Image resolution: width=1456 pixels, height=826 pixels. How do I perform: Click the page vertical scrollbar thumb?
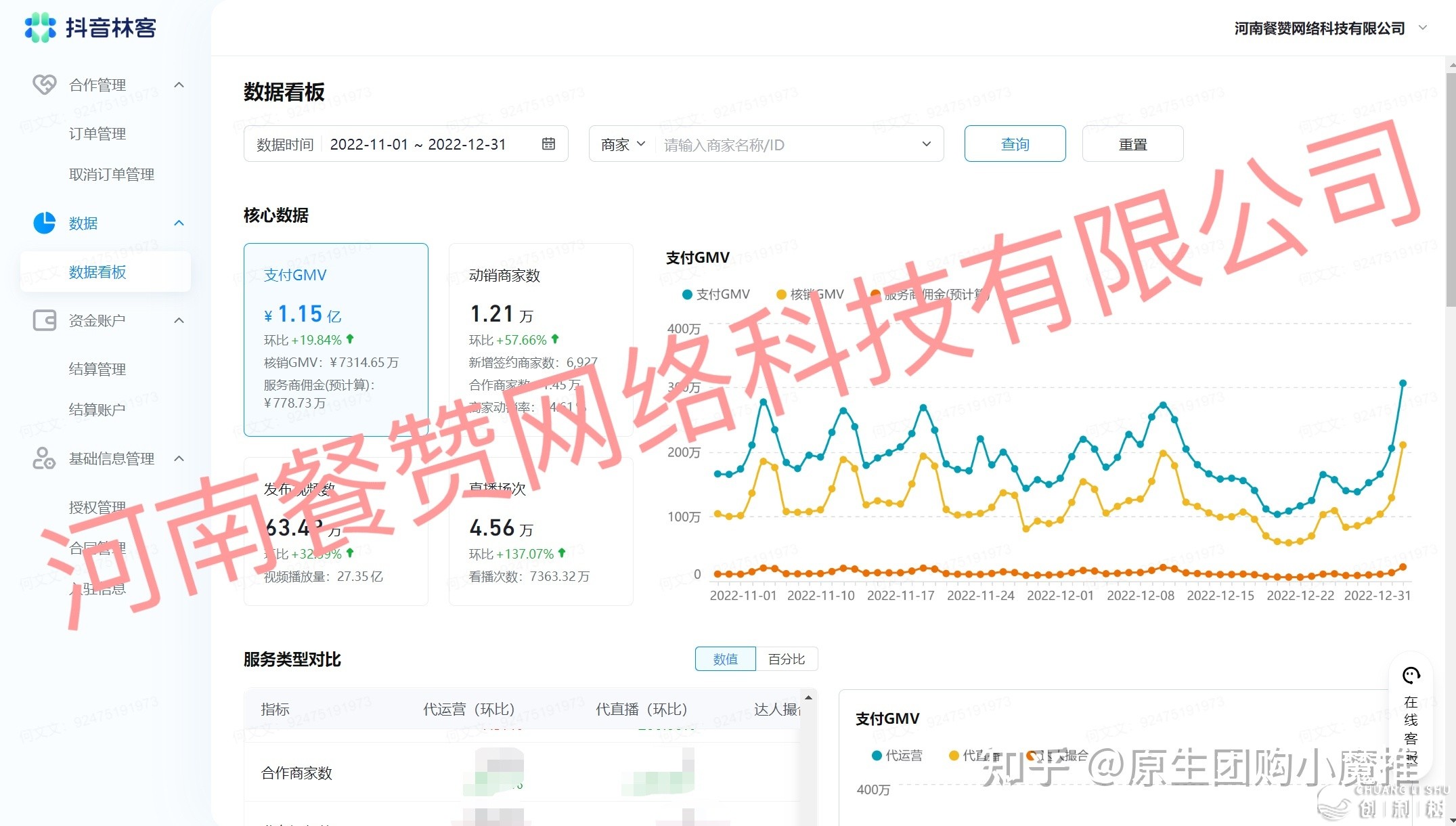tap(1451, 190)
